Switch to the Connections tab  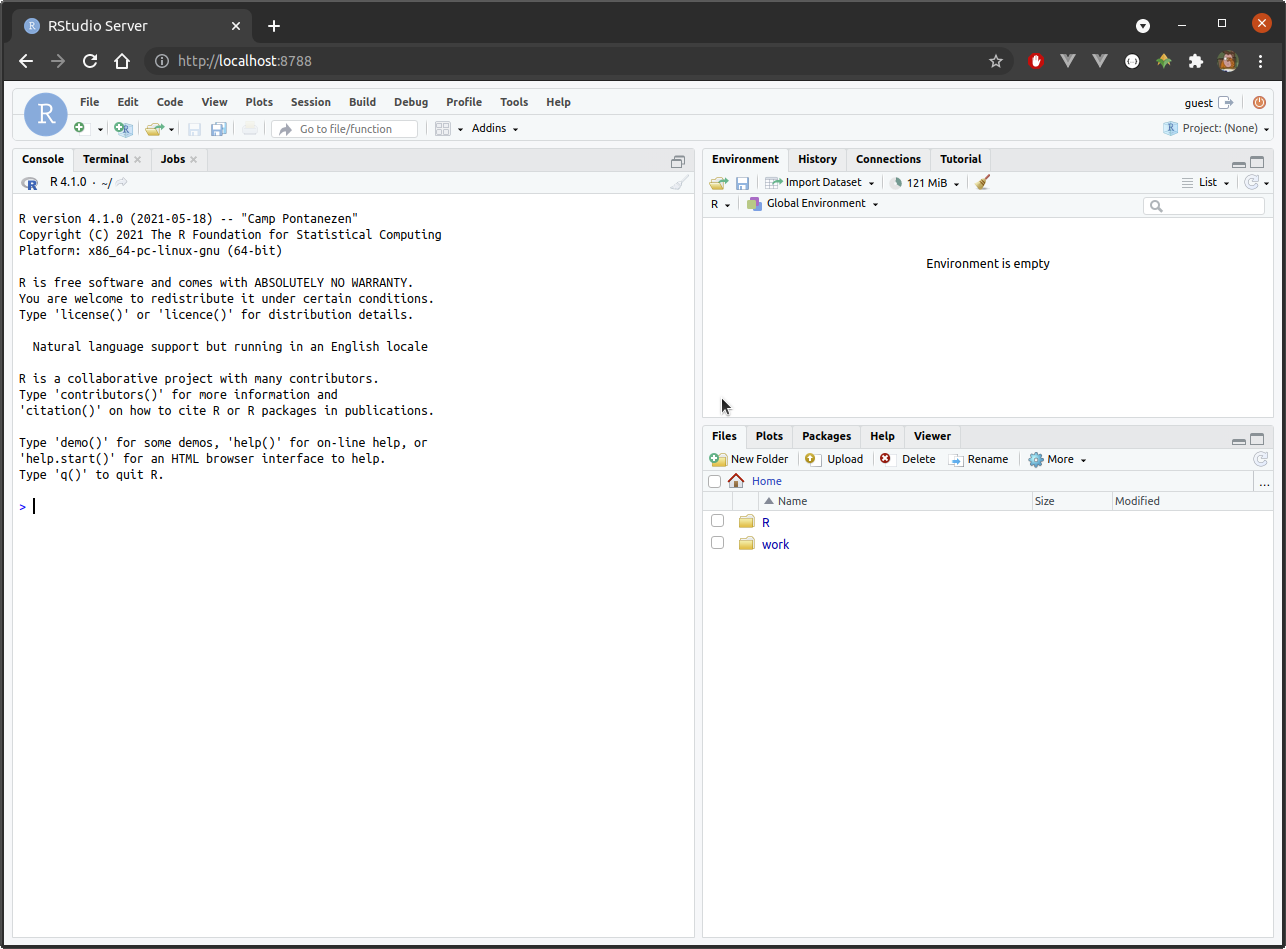pos(888,159)
